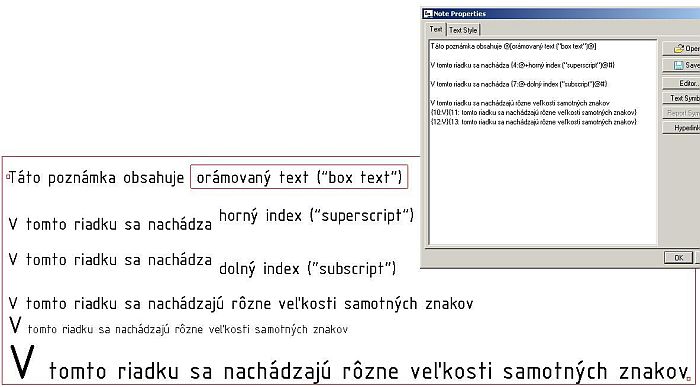
Task: Click in the note text editing area
Action: 543,142
